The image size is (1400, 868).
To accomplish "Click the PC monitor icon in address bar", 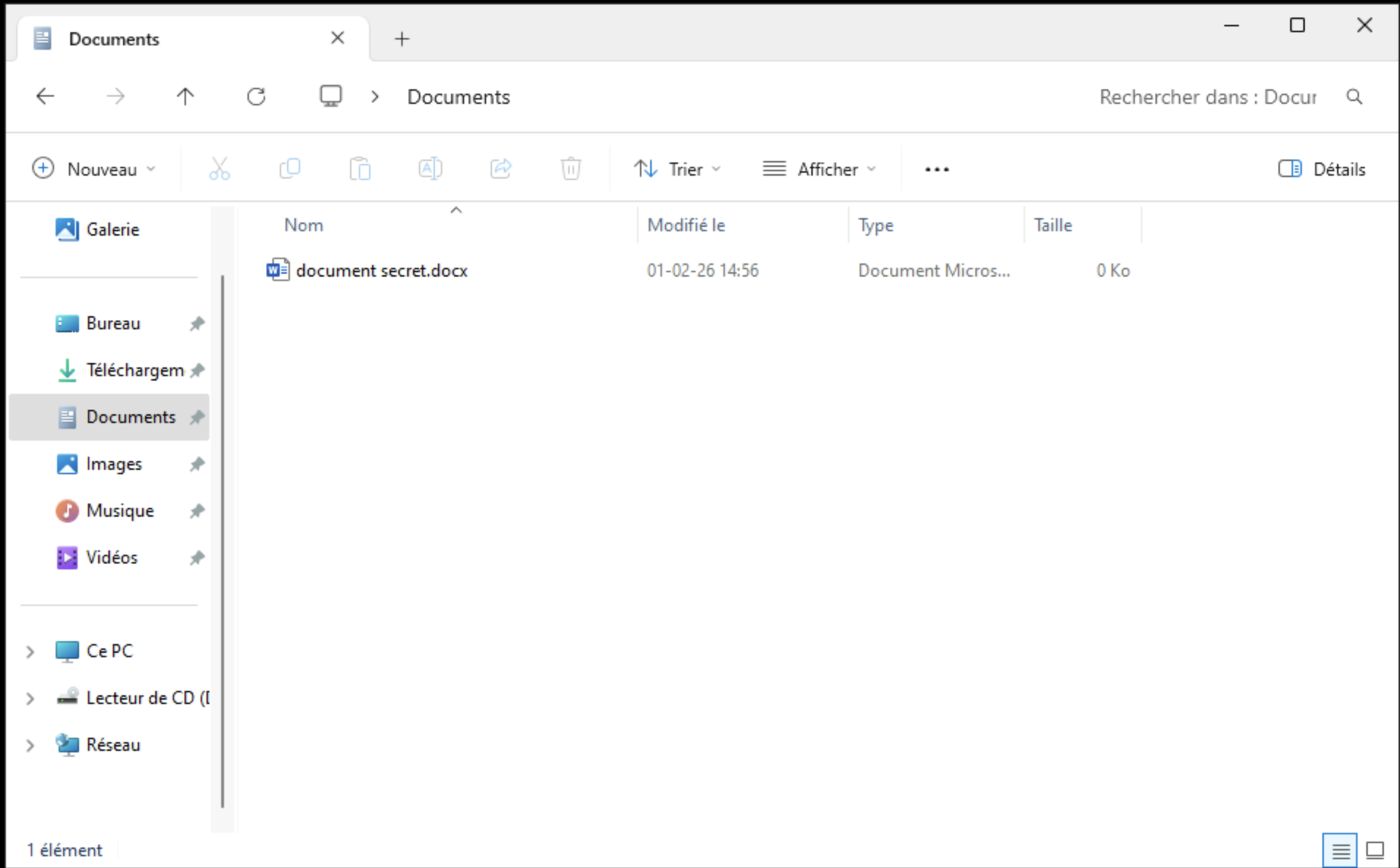I will [x=331, y=96].
